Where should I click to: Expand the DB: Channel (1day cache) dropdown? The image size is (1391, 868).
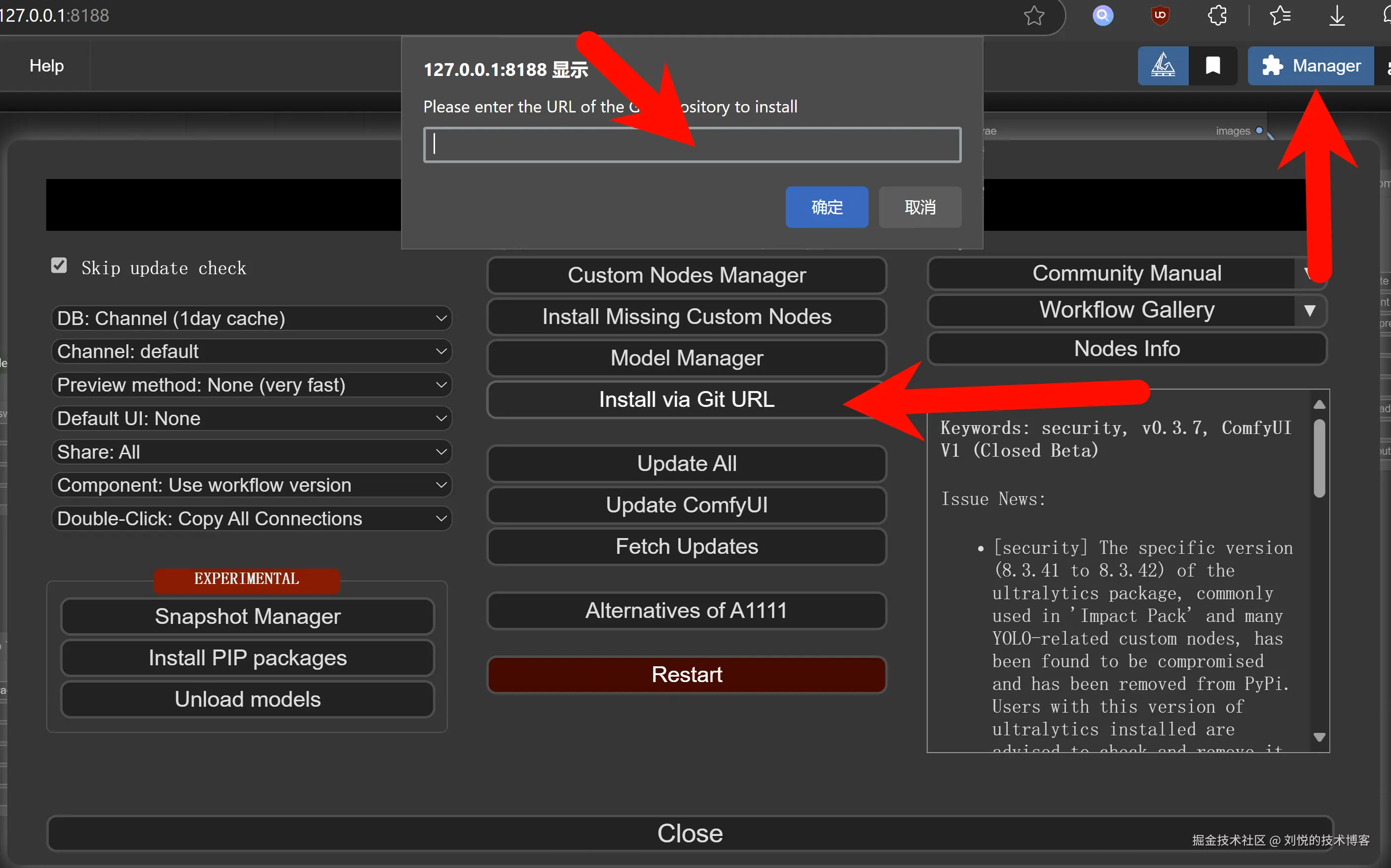[x=252, y=318]
